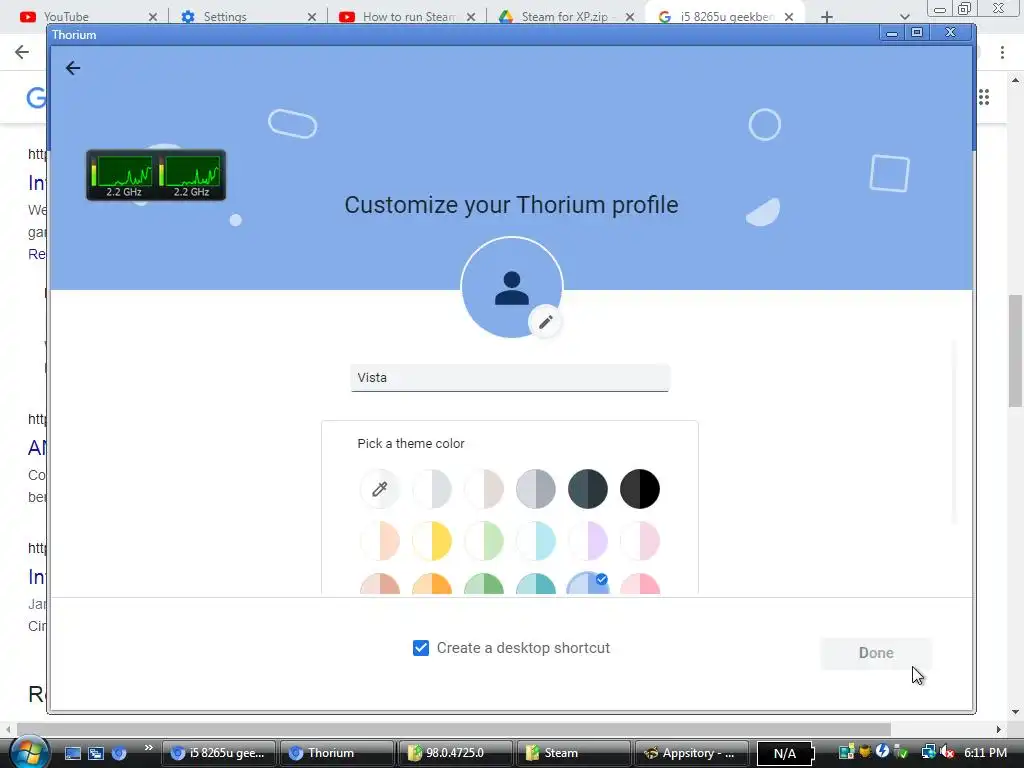1024x768 pixels.
Task: Click Switch between windows quick launch icon
Action: (x=96, y=753)
